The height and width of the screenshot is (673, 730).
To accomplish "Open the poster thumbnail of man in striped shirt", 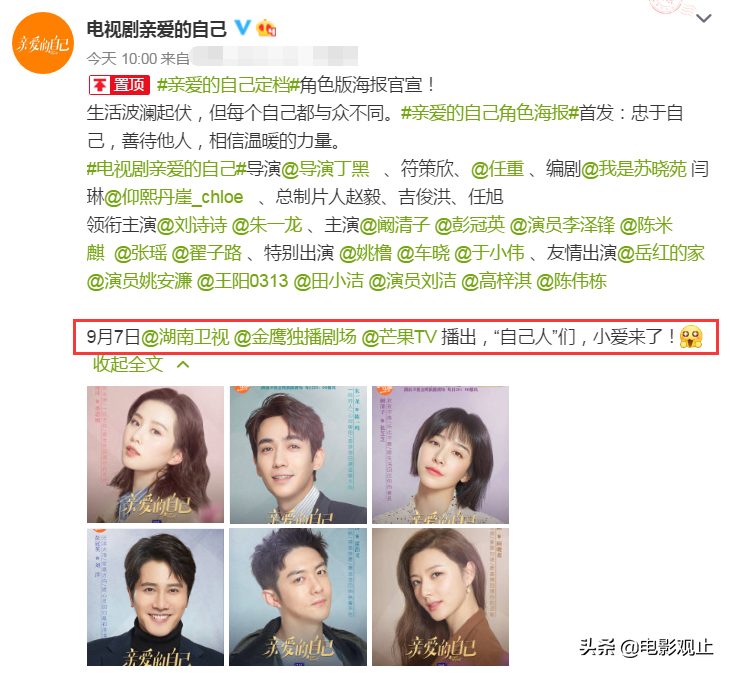I will [x=298, y=454].
